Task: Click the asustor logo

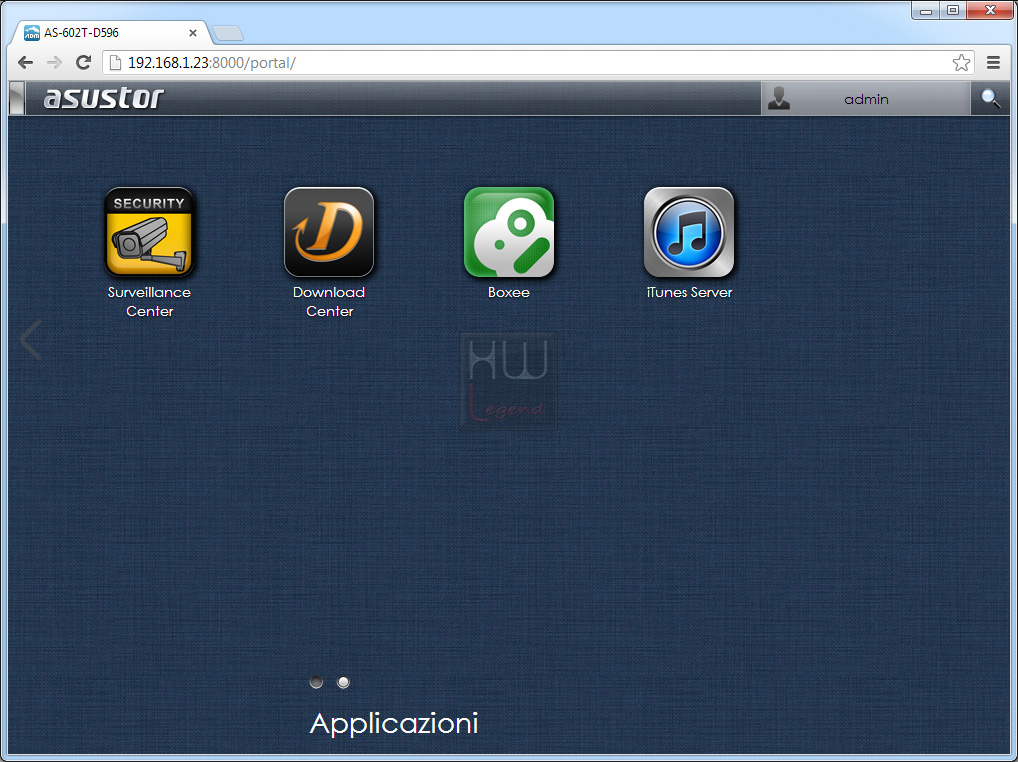Action: [x=104, y=98]
